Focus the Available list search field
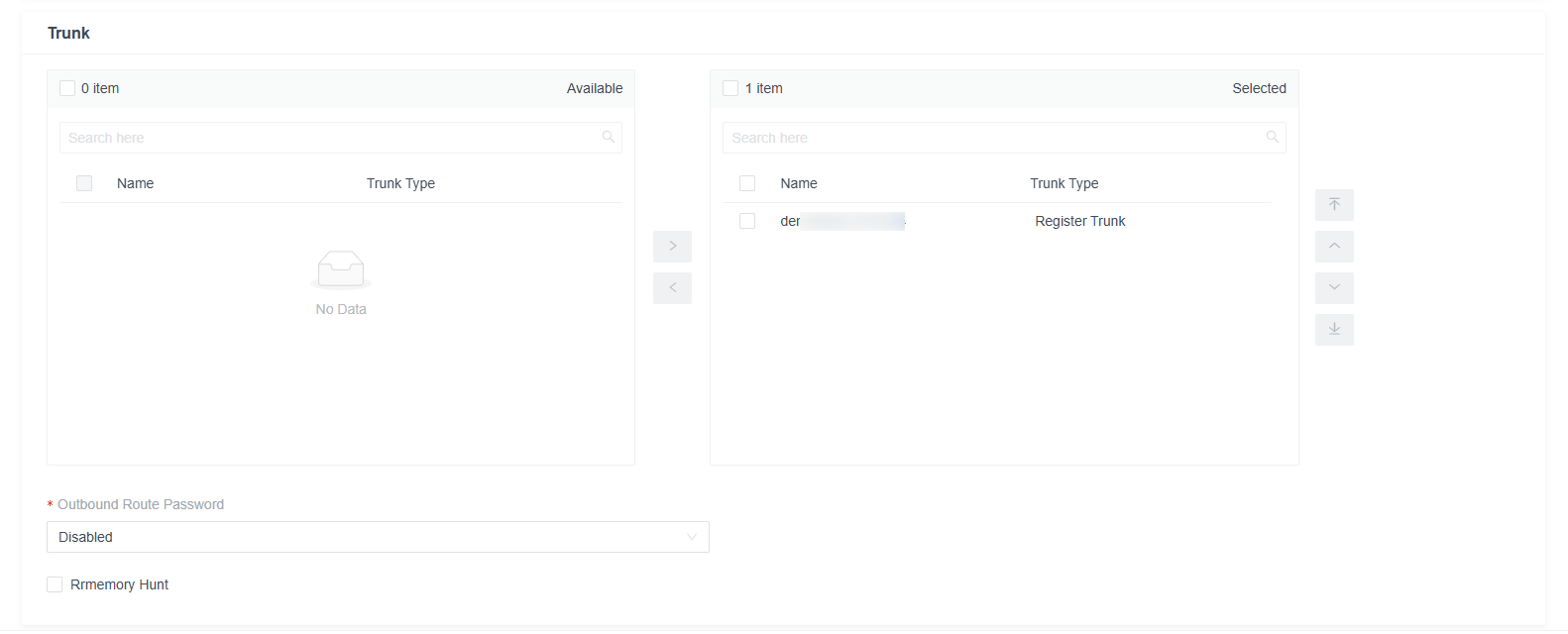Viewport: 1568px width, 634px height. [x=341, y=138]
